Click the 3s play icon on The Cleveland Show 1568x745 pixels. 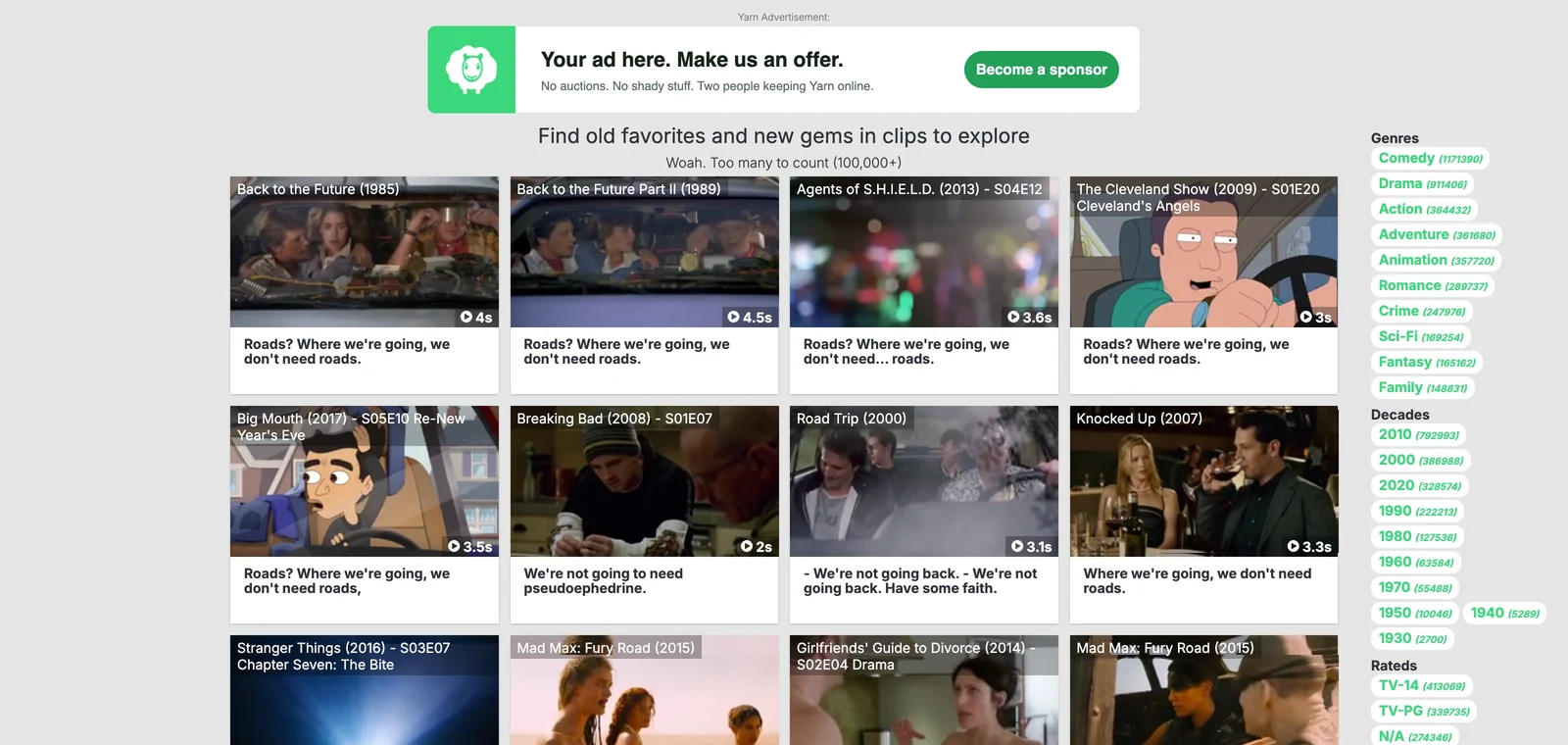pos(1305,318)
